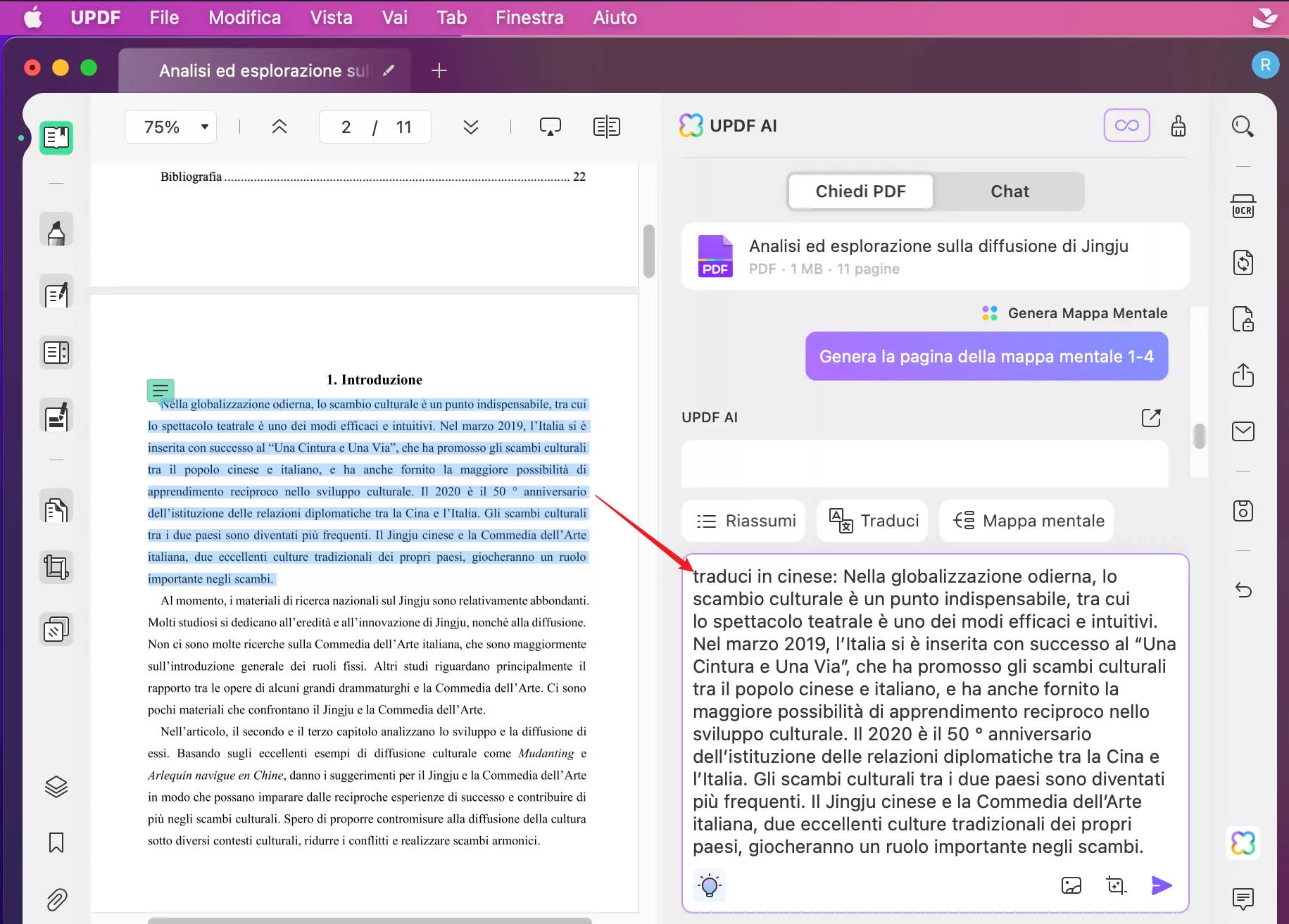Image resolution: width=1289 pixels, height=924 pixels.
Task: Undo the last action
Action: coord(1243,590)
